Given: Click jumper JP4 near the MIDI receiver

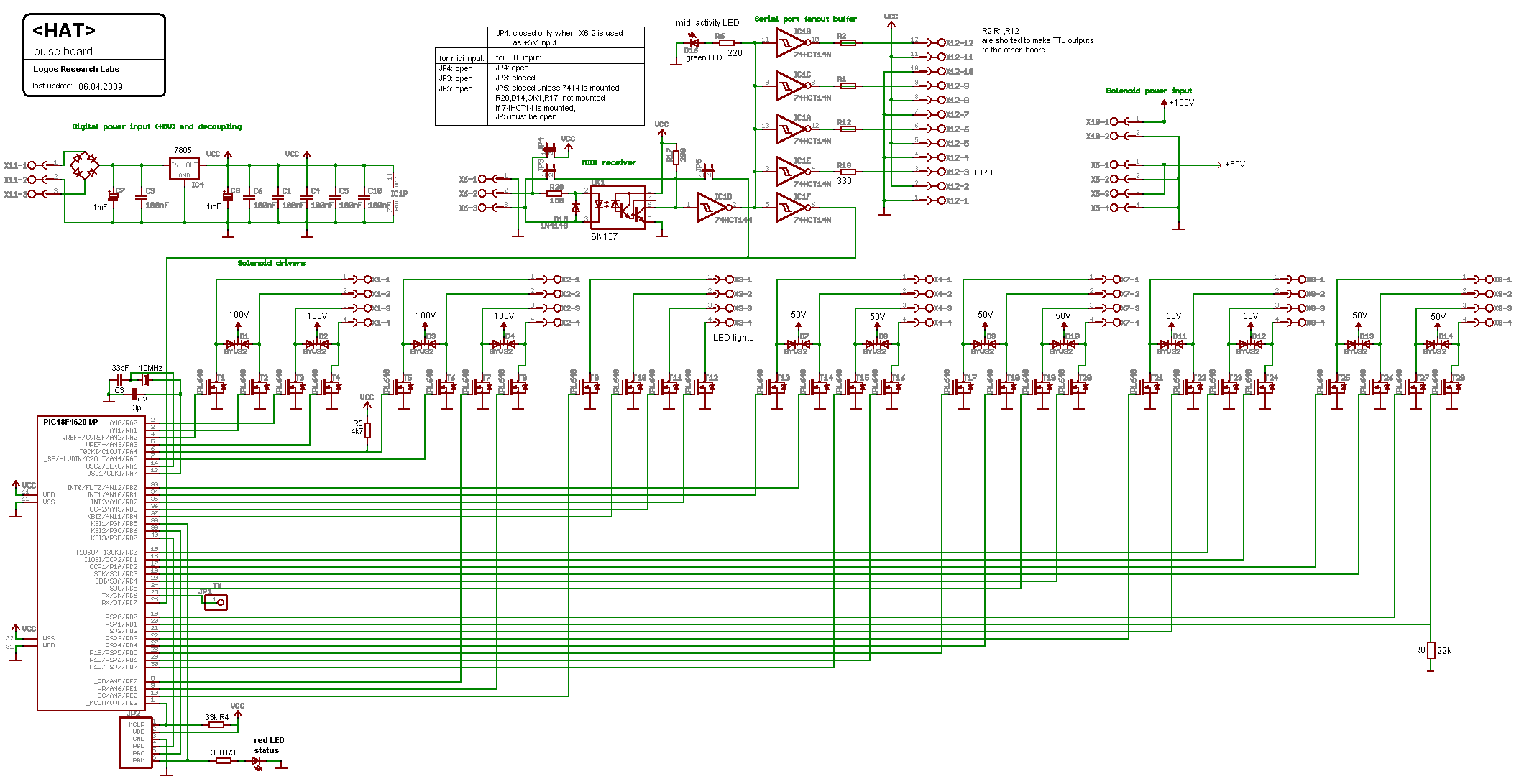Looking at the screenshot, I should [550, 150].
